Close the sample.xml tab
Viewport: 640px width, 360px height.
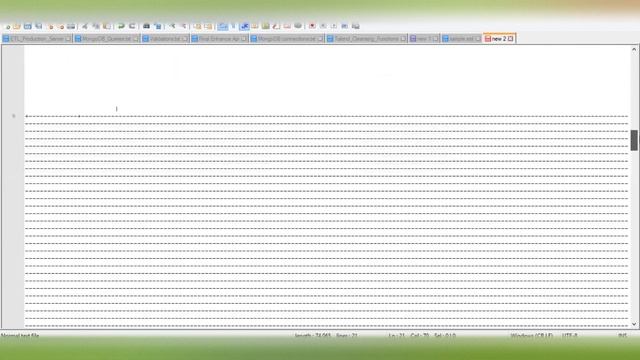pos(478,39)
